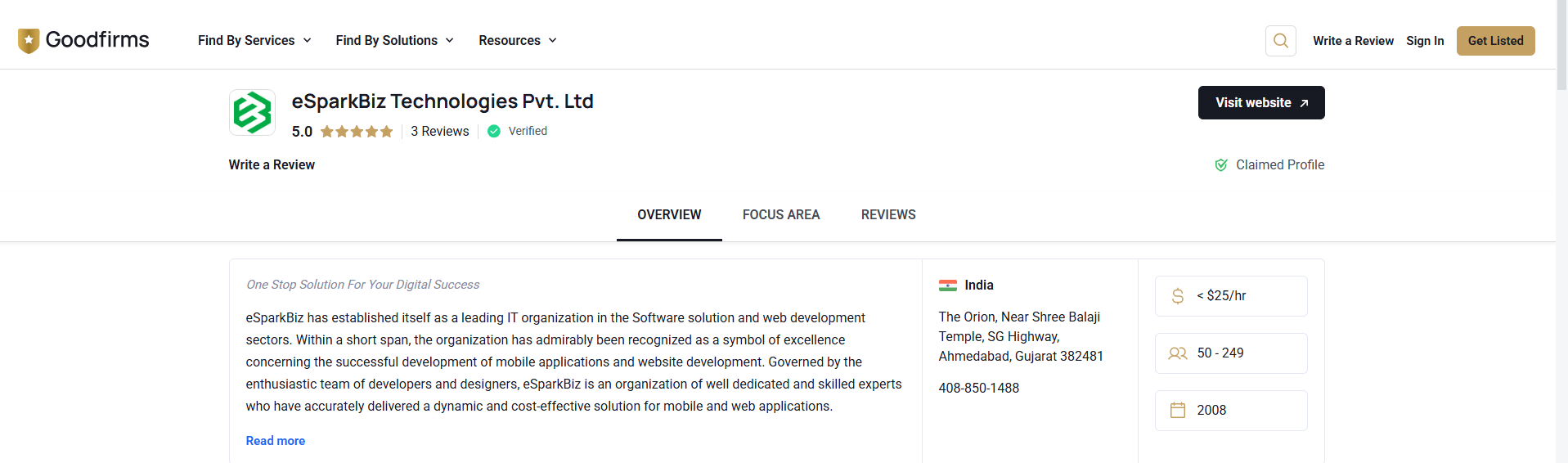
Task: Switch to the REVIEWS tab
Action: coord(888,215)
